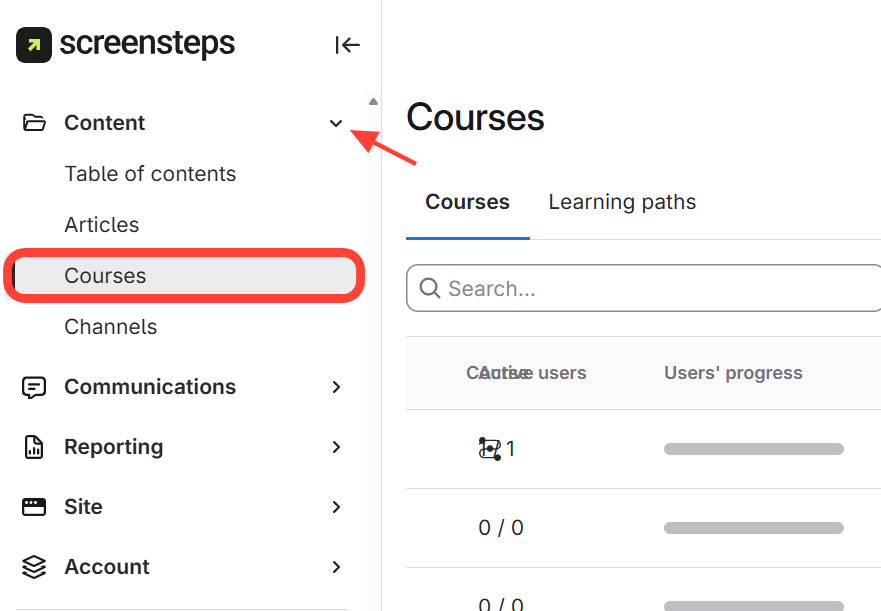
Task: Click the Account layers icon
Action: coord(34,567)
